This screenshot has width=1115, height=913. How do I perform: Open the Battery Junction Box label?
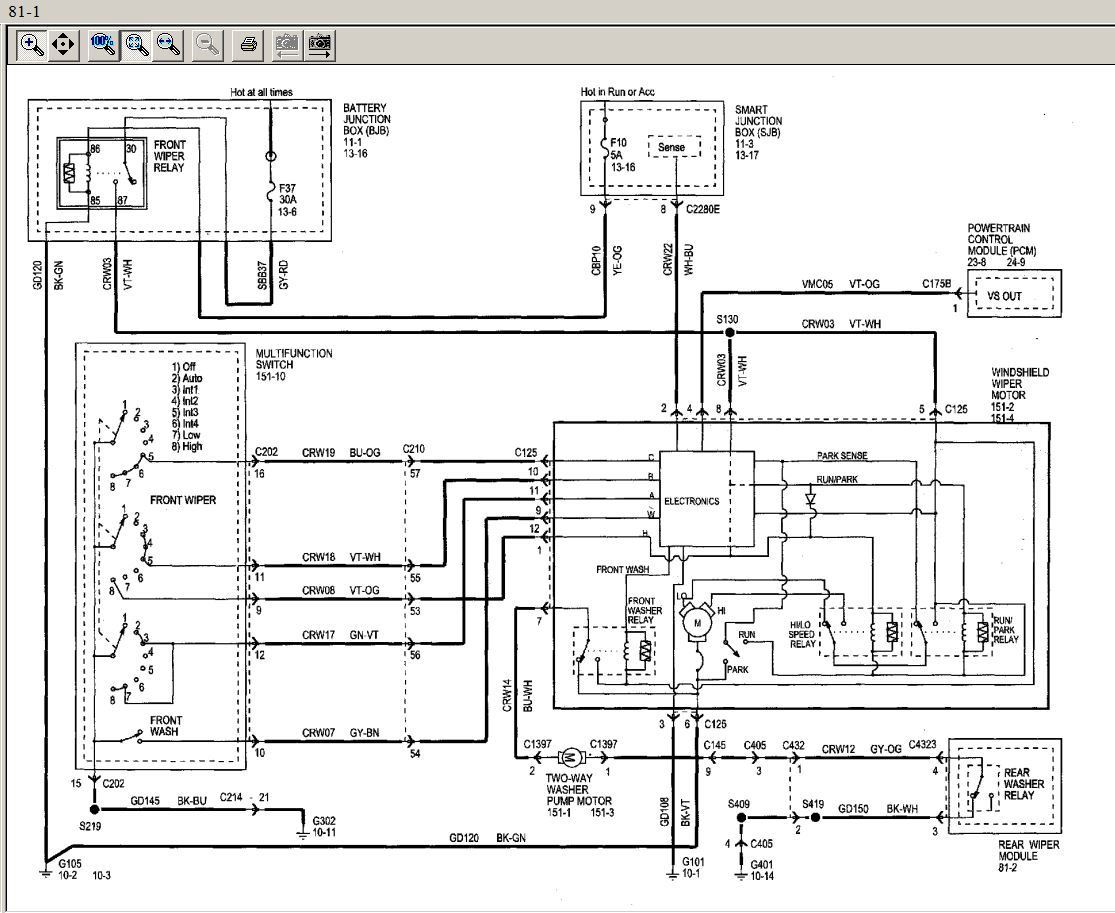click(x=367, y=130)
